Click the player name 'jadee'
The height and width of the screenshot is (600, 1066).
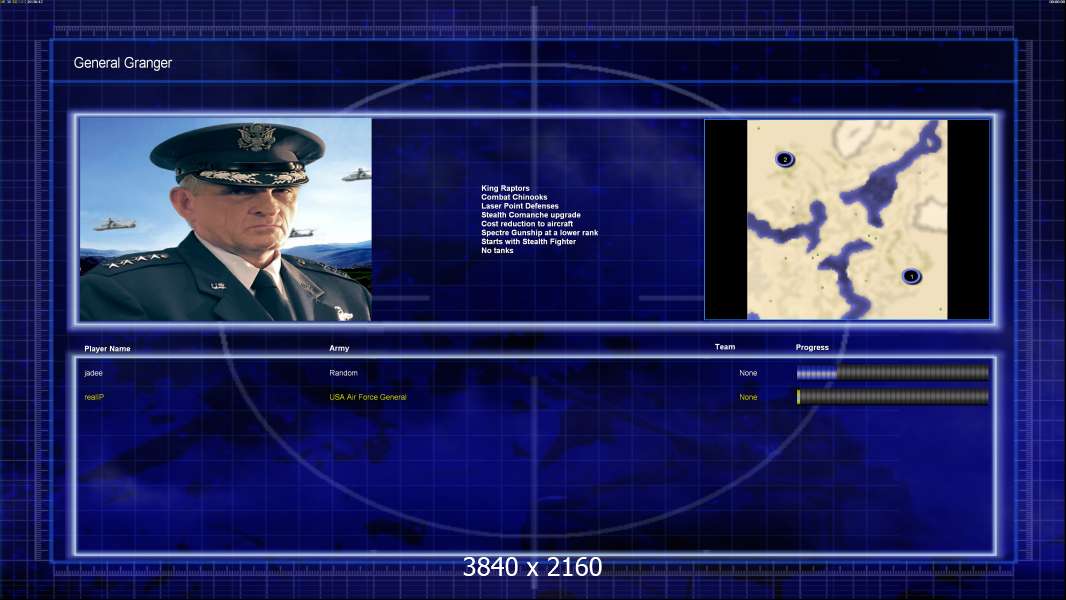[x=93, y=373]
